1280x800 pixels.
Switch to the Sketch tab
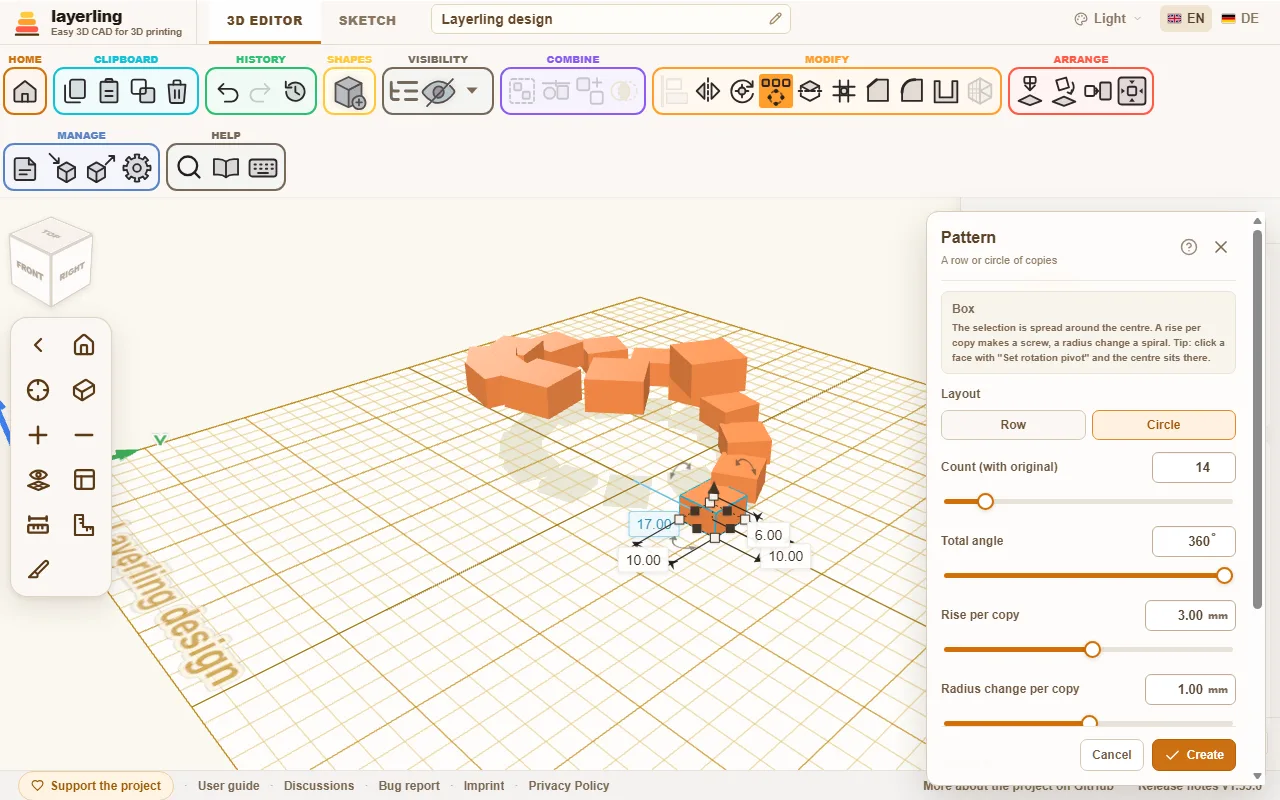[x=367, y=20]
